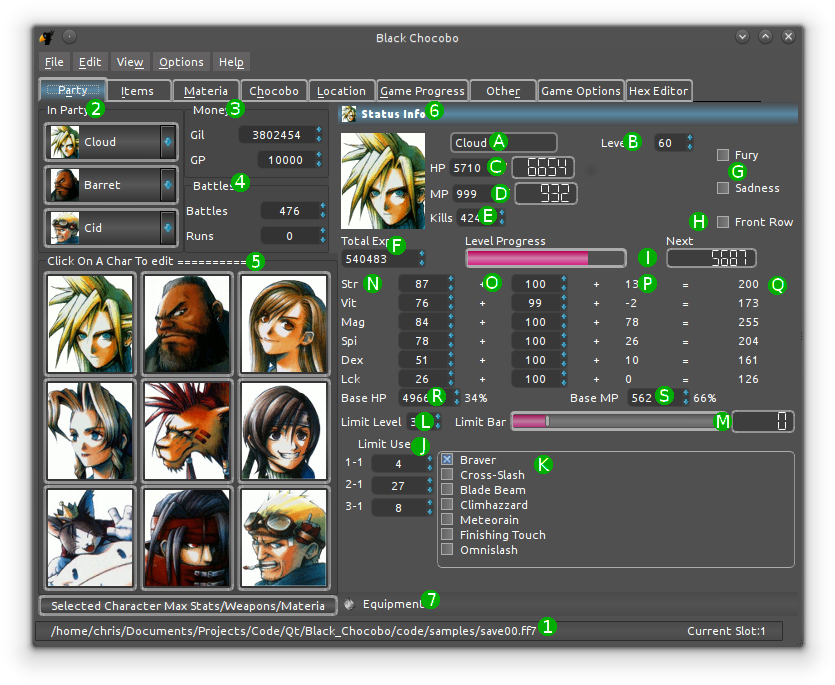Open the Edit menu
The height and width of the screenshot is (685, 835).
(89, 62)
